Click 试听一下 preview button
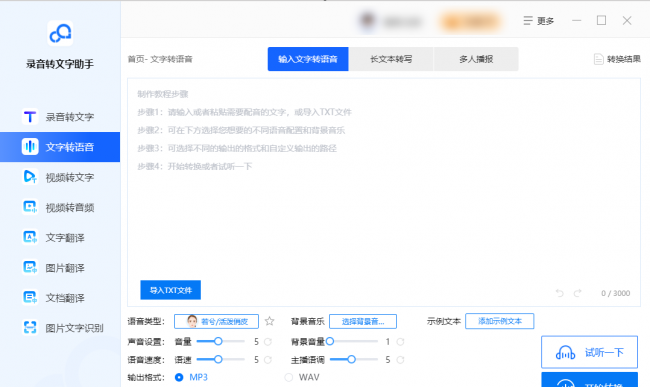This screenshot has height=387, width=650. coord(589,352)
